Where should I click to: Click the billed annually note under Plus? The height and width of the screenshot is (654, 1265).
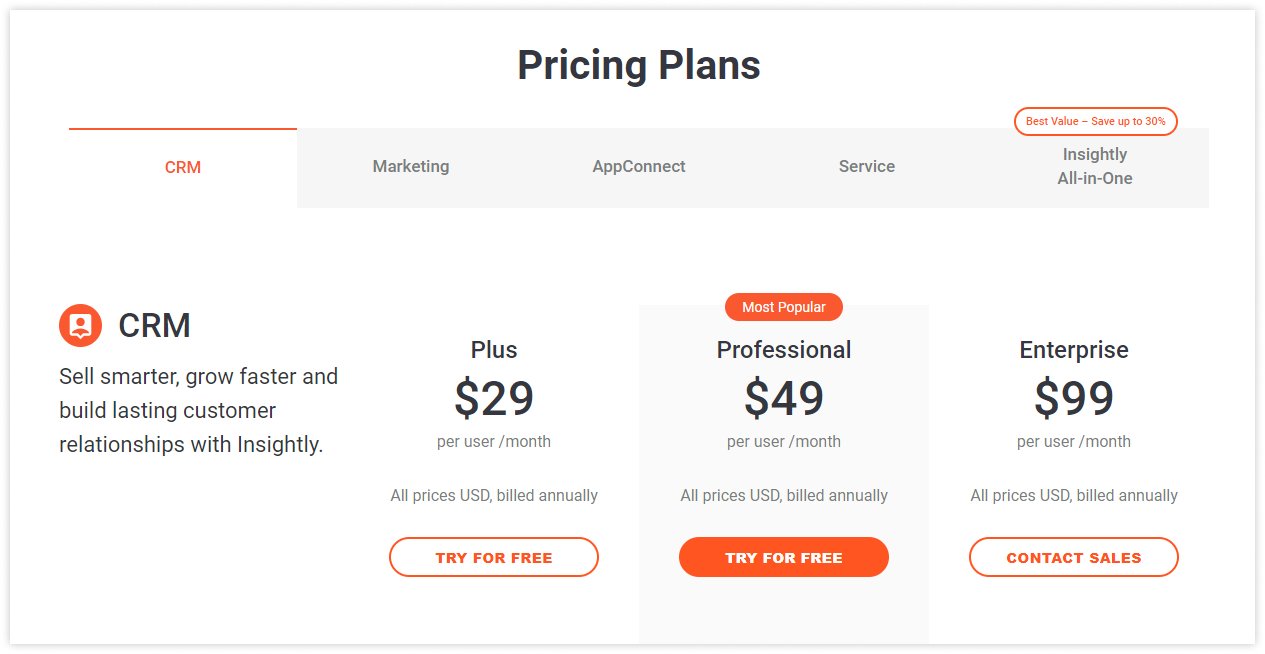(493, 495)
